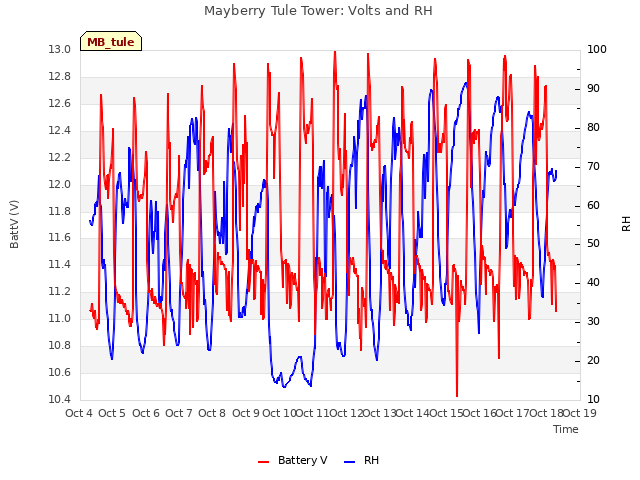Click the red Battery V legend swatch
Image resolution: width=640 pixels, height=480 pixels.
pyautogui.click(x=264, y=462)
